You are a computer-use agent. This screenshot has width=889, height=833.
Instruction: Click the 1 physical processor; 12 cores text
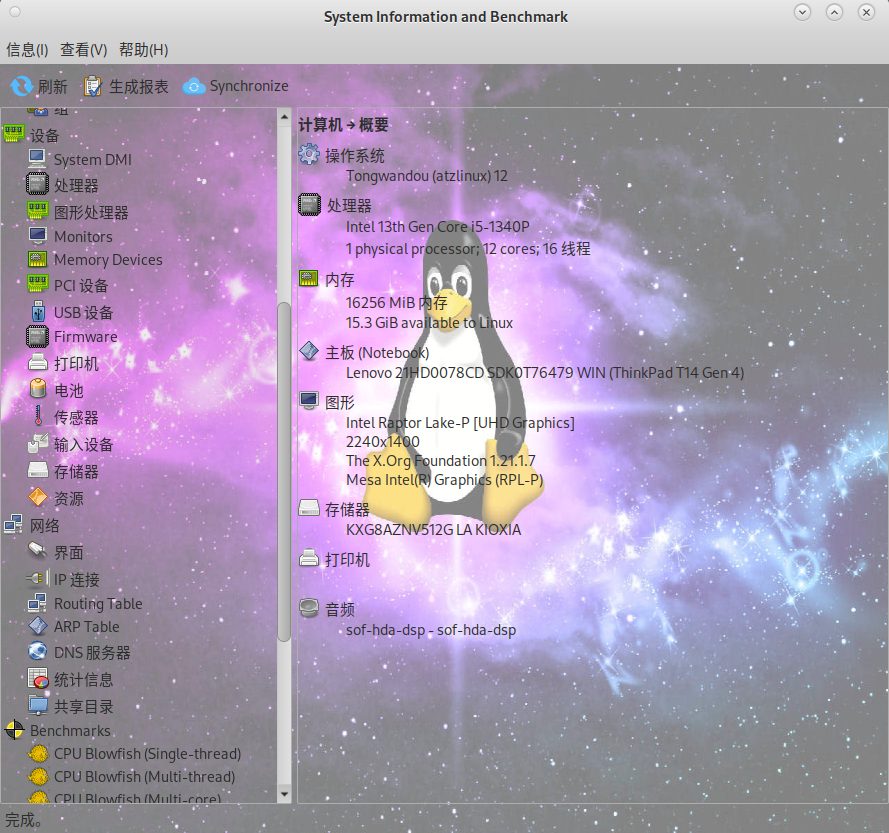point(468,249)
